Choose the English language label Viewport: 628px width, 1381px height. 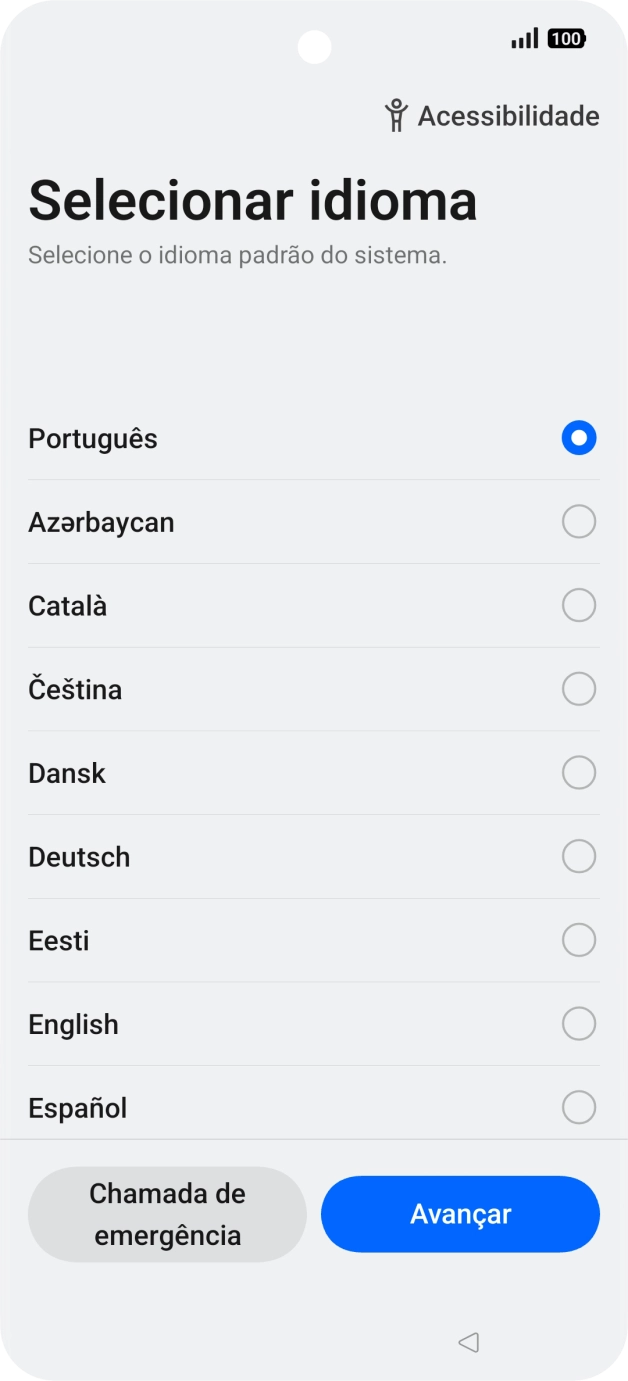(x=73, y=1024)
